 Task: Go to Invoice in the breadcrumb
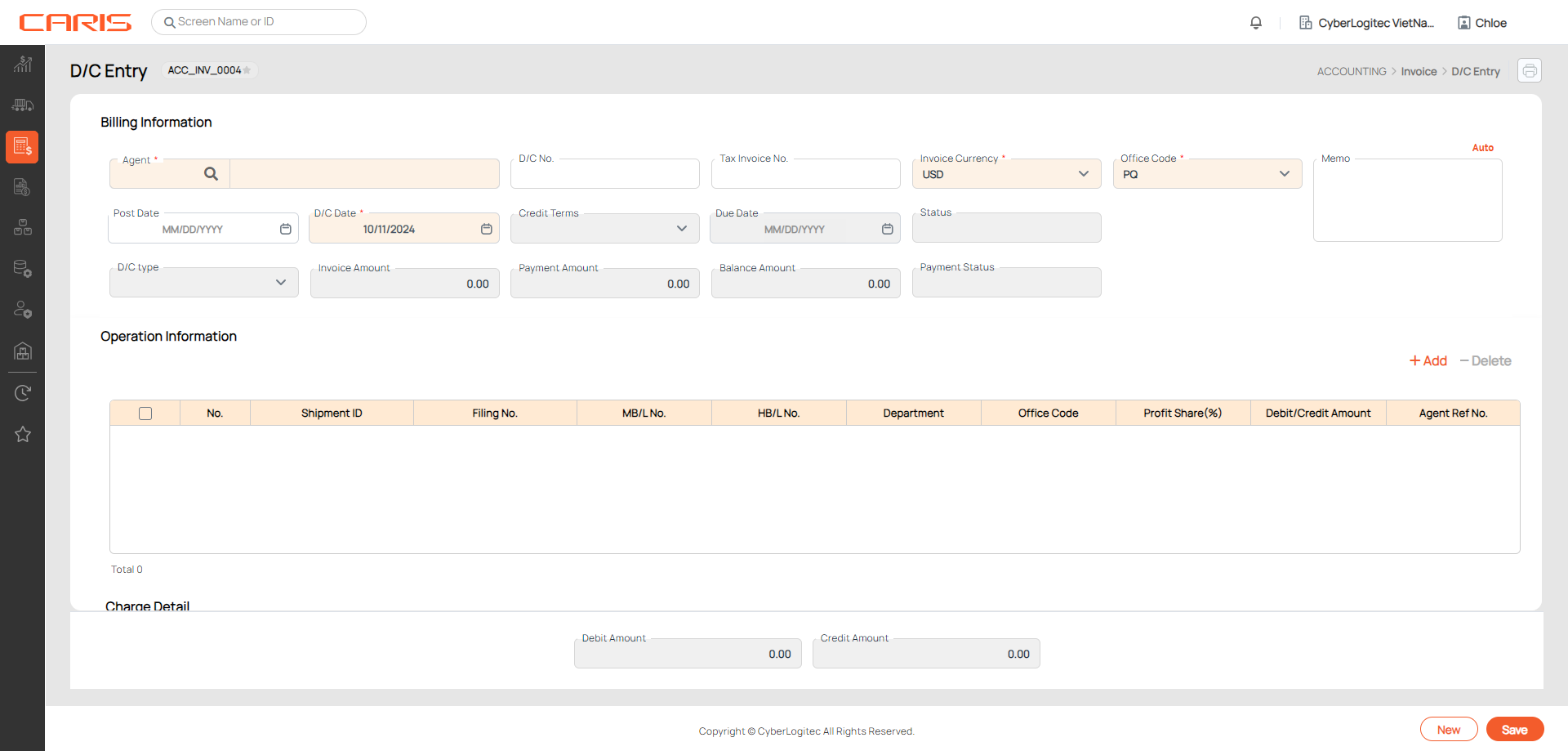click(1419, 72)
